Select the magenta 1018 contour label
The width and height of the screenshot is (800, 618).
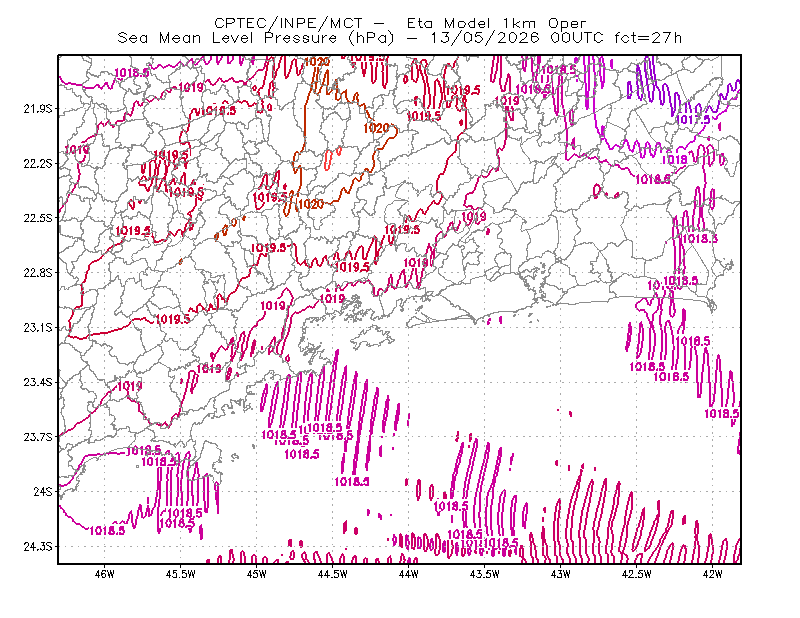point(674,160)
